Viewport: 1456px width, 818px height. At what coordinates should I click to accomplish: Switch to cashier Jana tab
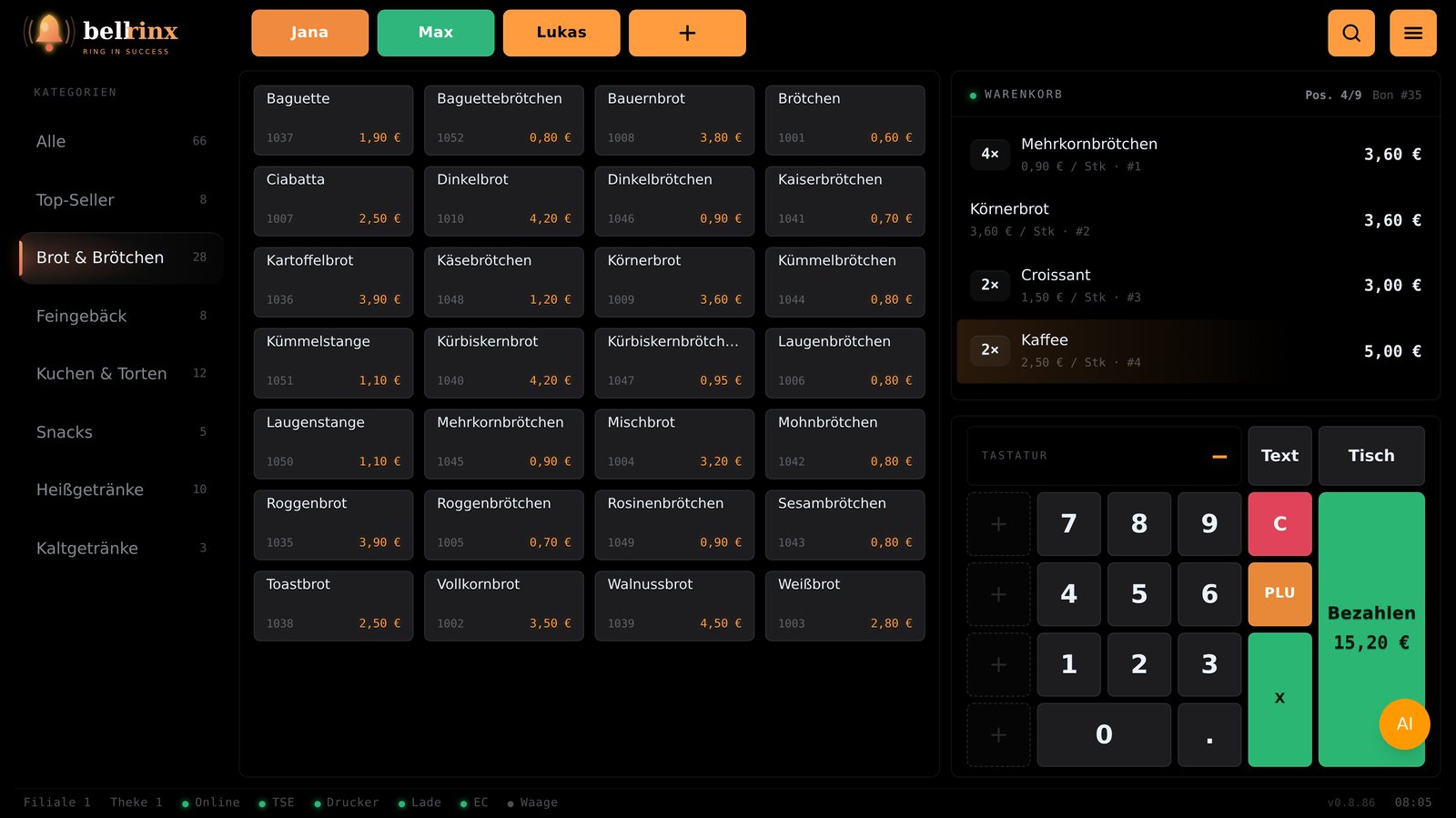[309, 33]
